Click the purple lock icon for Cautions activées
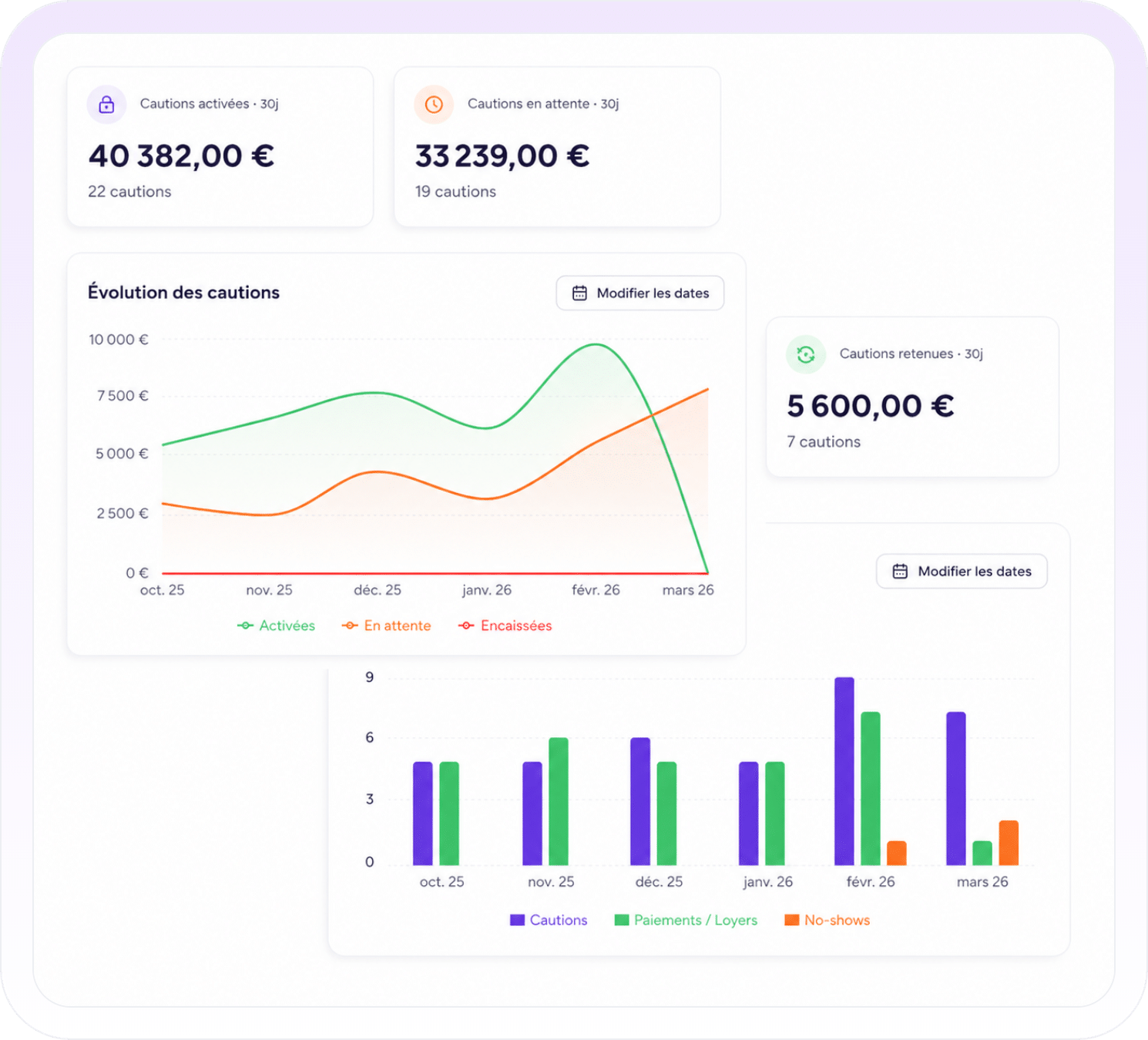 point(106,104)
